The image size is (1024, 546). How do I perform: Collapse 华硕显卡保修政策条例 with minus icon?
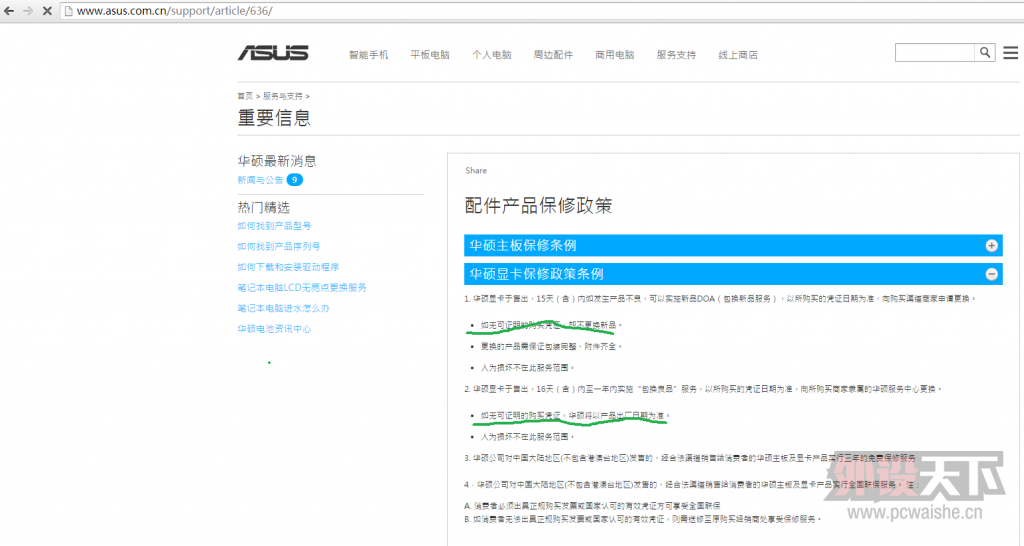(991, 274)
